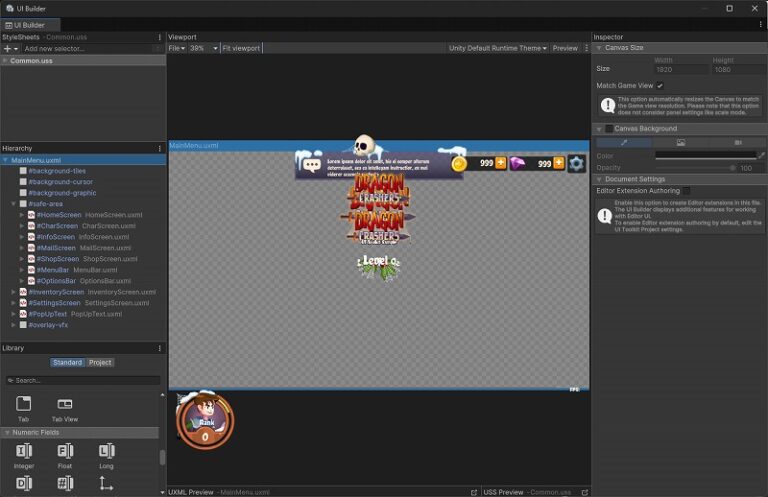Open the File menu in Viewport

(x=176, y=48)
